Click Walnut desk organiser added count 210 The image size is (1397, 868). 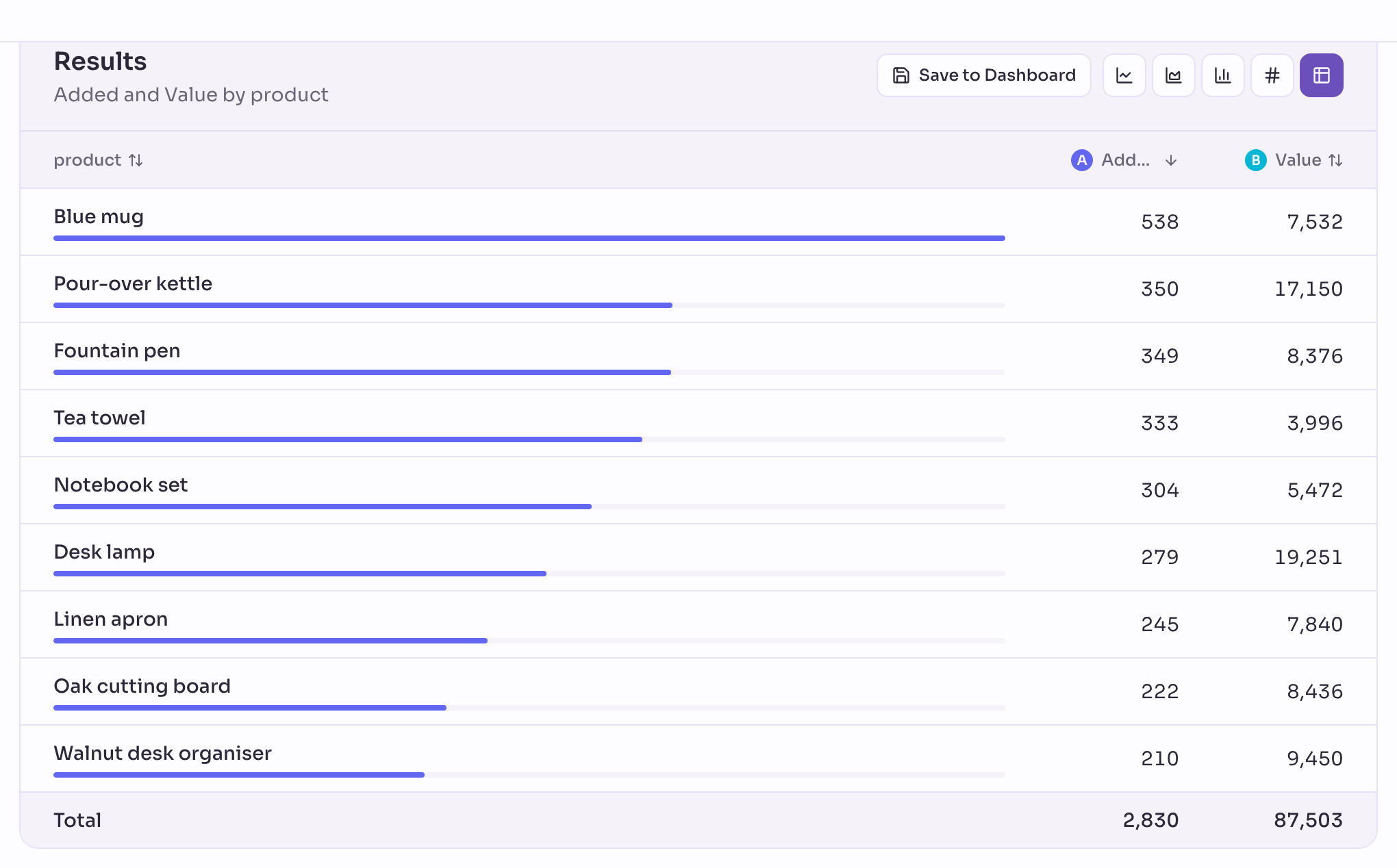1160,758
